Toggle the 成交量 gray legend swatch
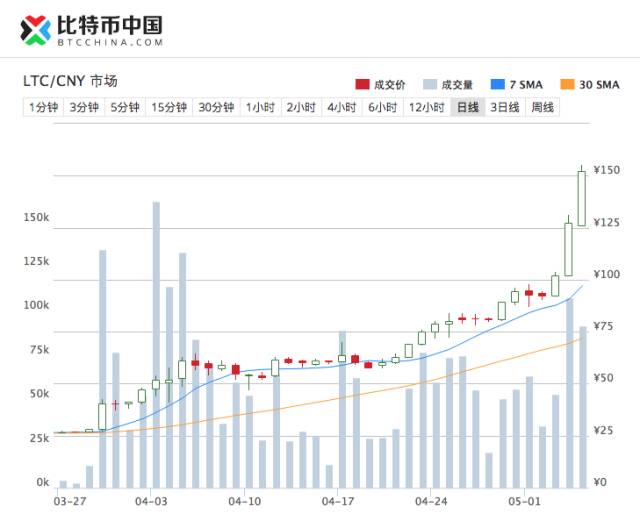 pyautogui.click(x=430, y=85)
